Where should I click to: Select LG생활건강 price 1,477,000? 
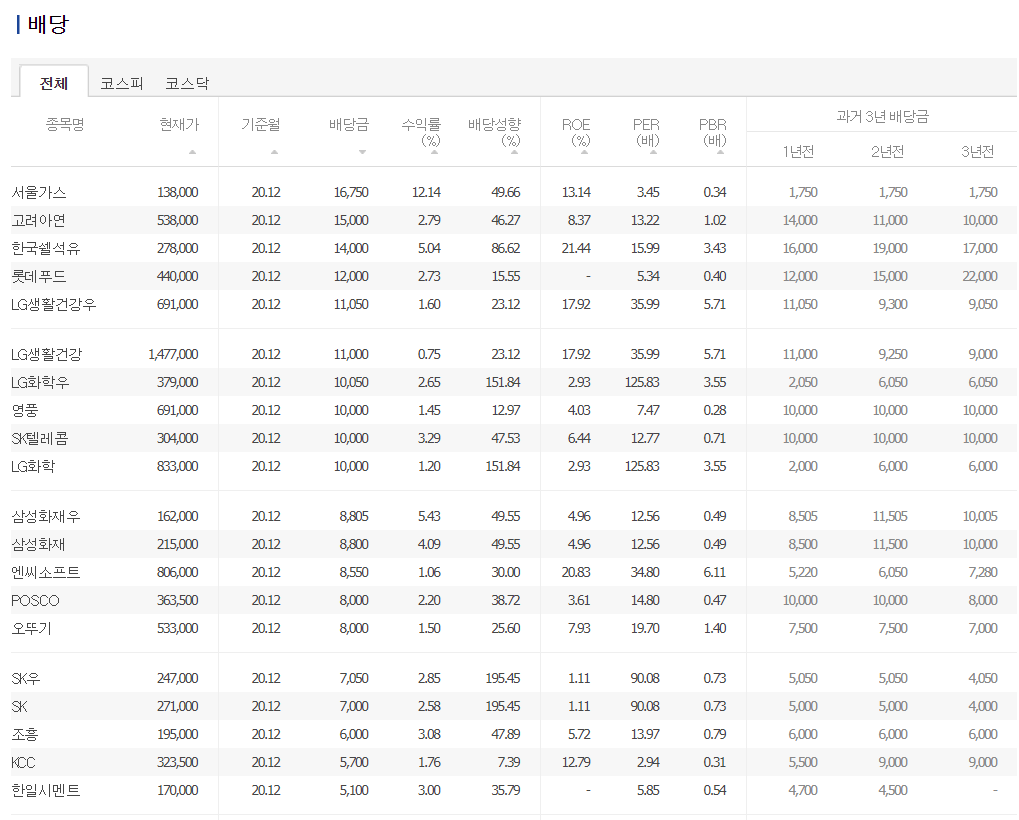173,354
